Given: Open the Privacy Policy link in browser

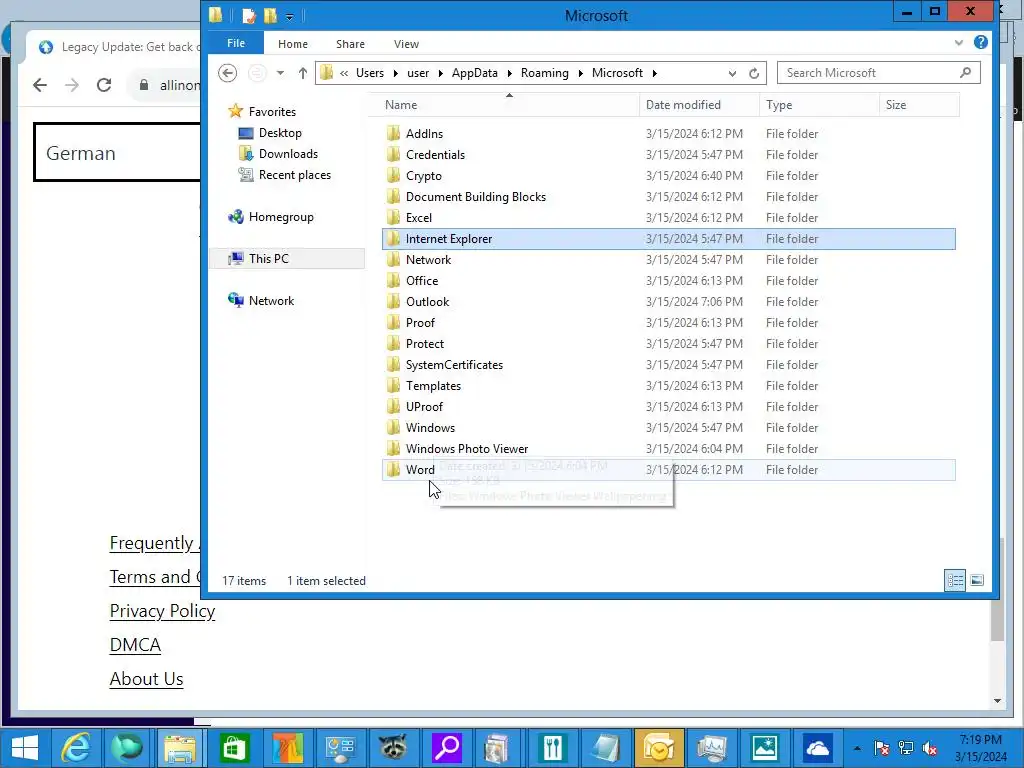Looking at the screenshot, I should (x=162, y=611).
